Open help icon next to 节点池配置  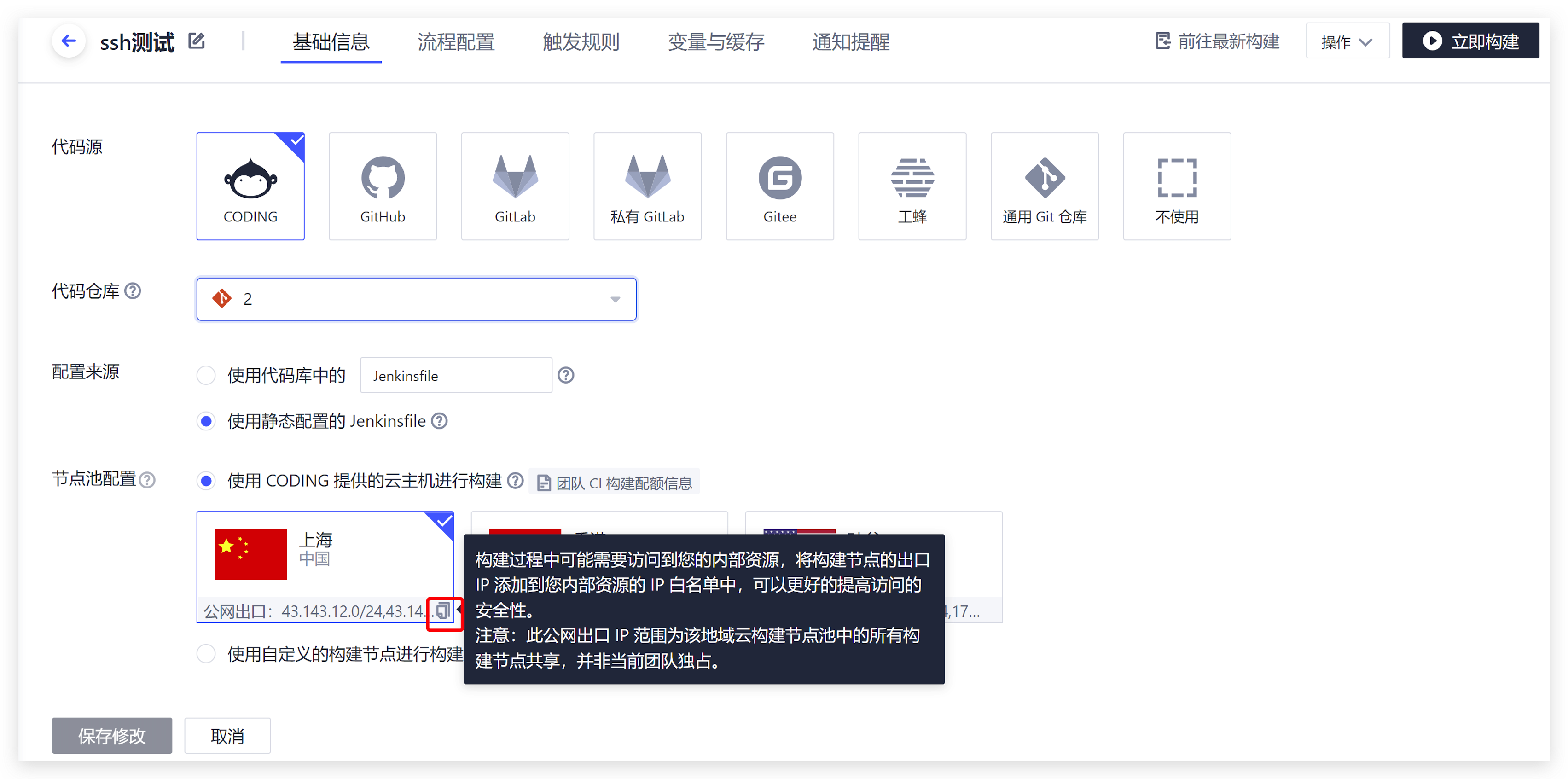point(147,480)
